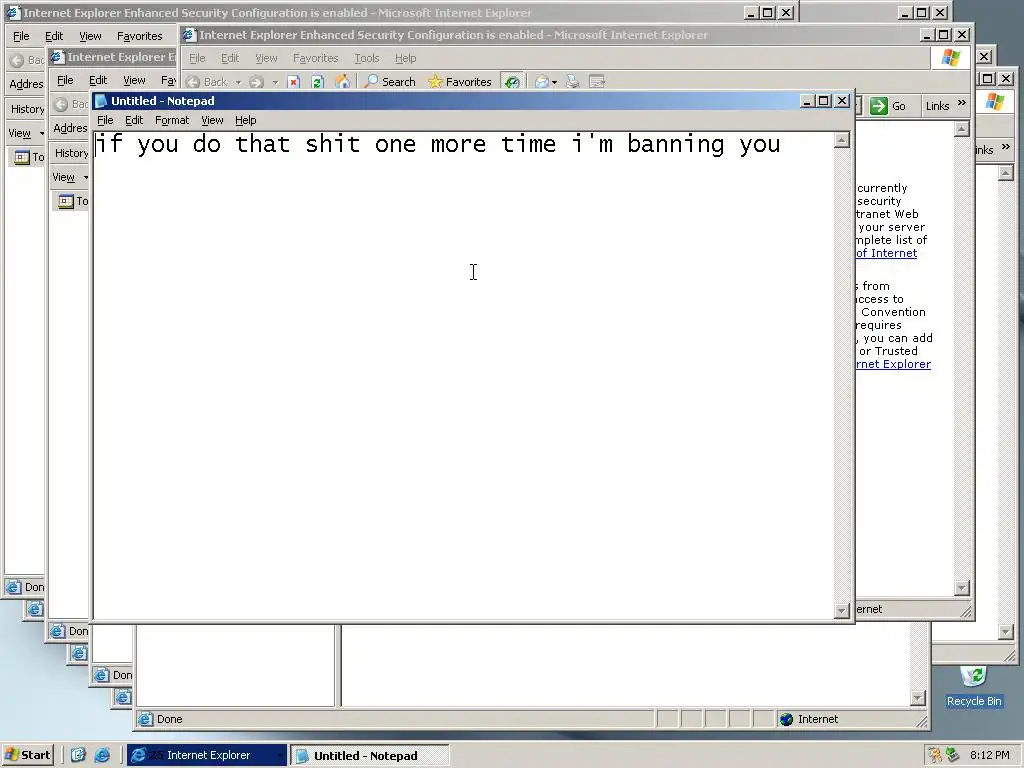This screenshot has height=768, width=1024.
Task: Select calendar Today item in rearmost History pane
Action: tap(29, 157)
